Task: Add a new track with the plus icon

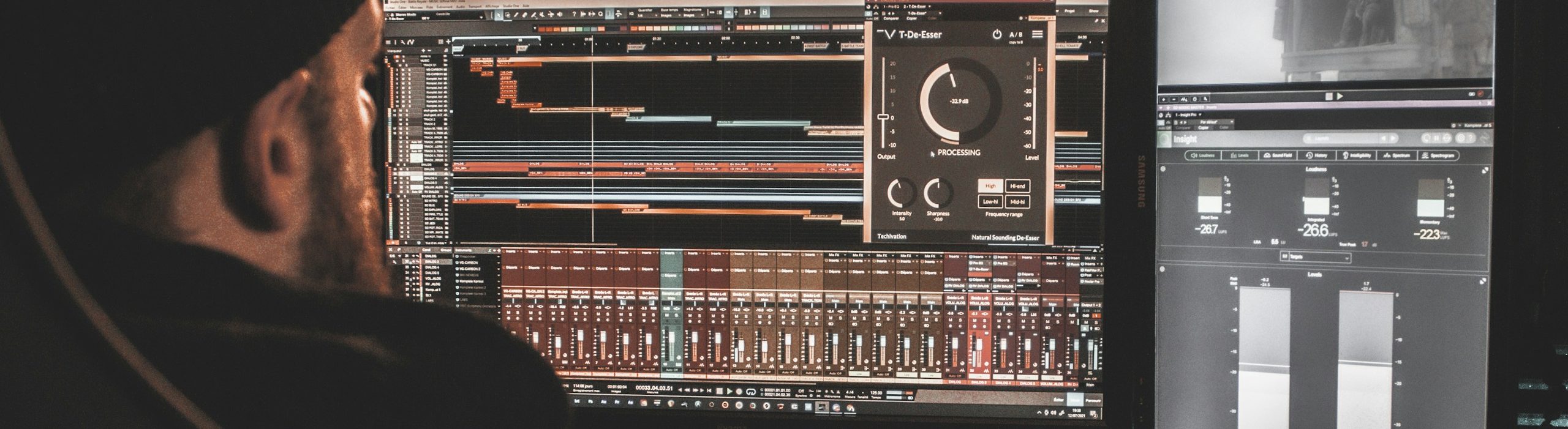Action: 448,42
